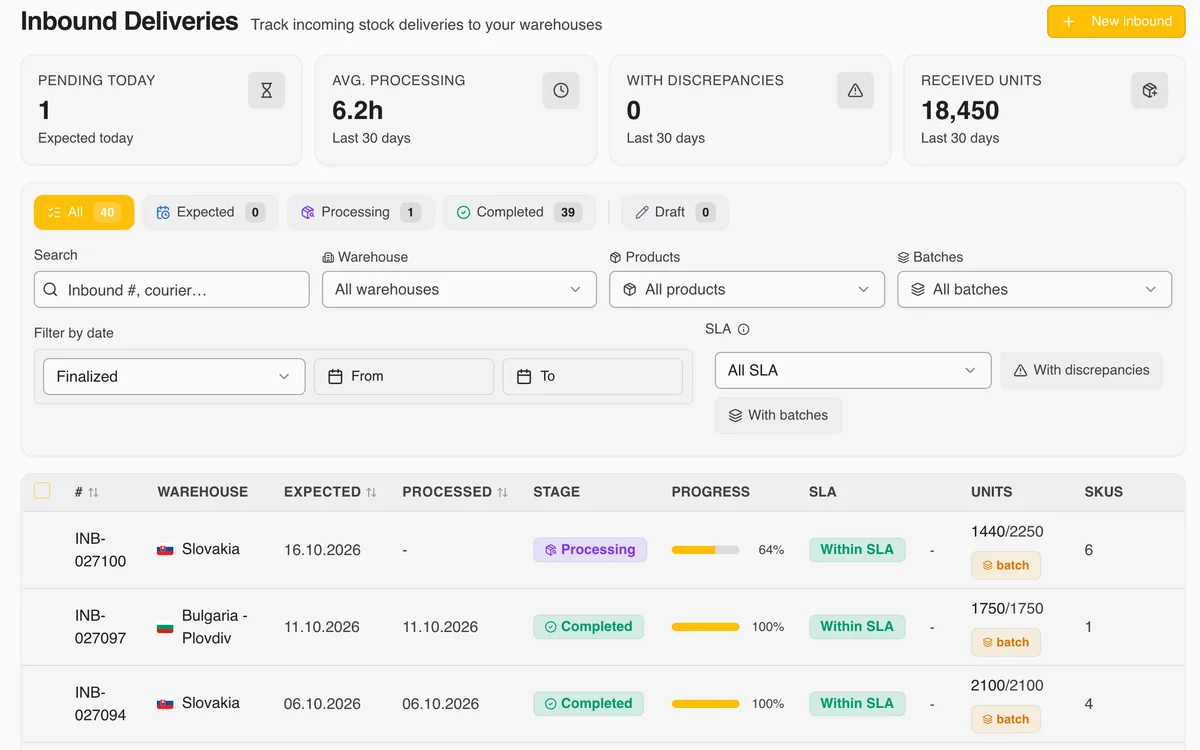Click the Slovakia flag in INB-027100 row
1200x750 pixels.
(165, 550)
